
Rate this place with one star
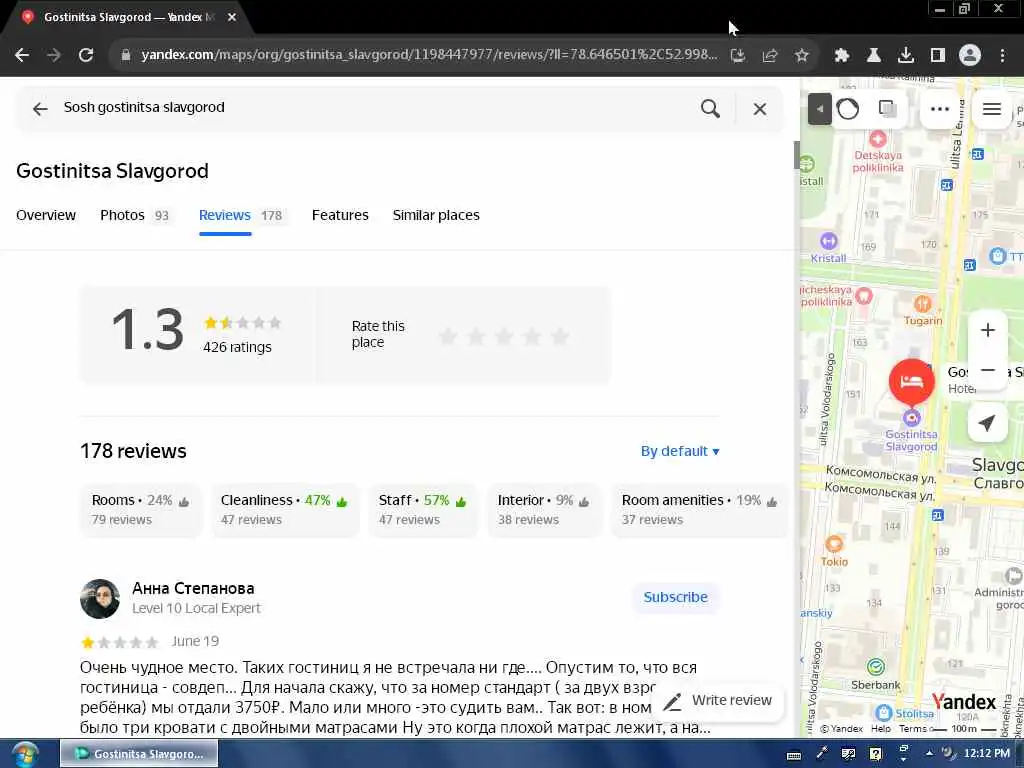(448, 336)
